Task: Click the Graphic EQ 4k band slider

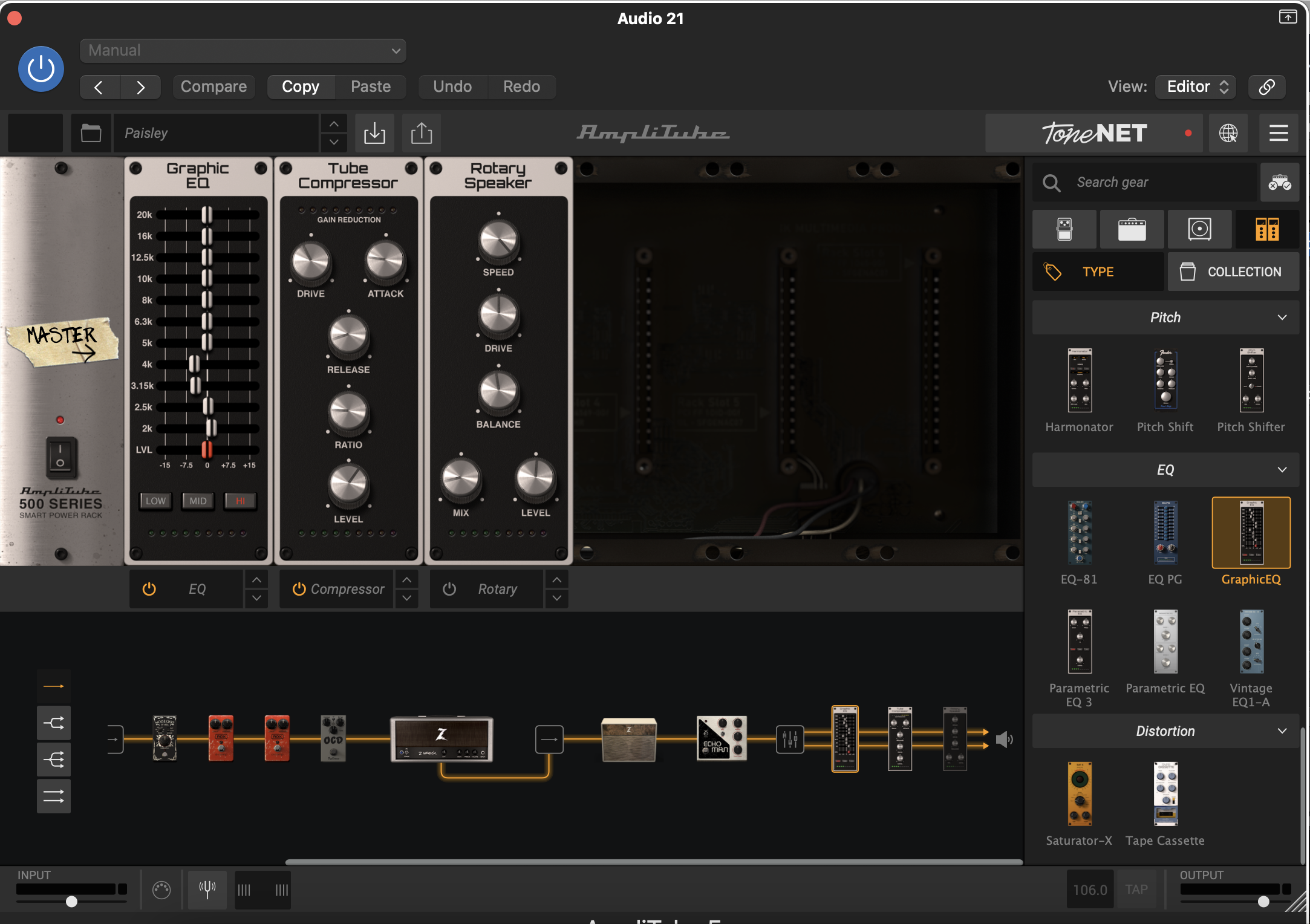Action: pos(194,364)
